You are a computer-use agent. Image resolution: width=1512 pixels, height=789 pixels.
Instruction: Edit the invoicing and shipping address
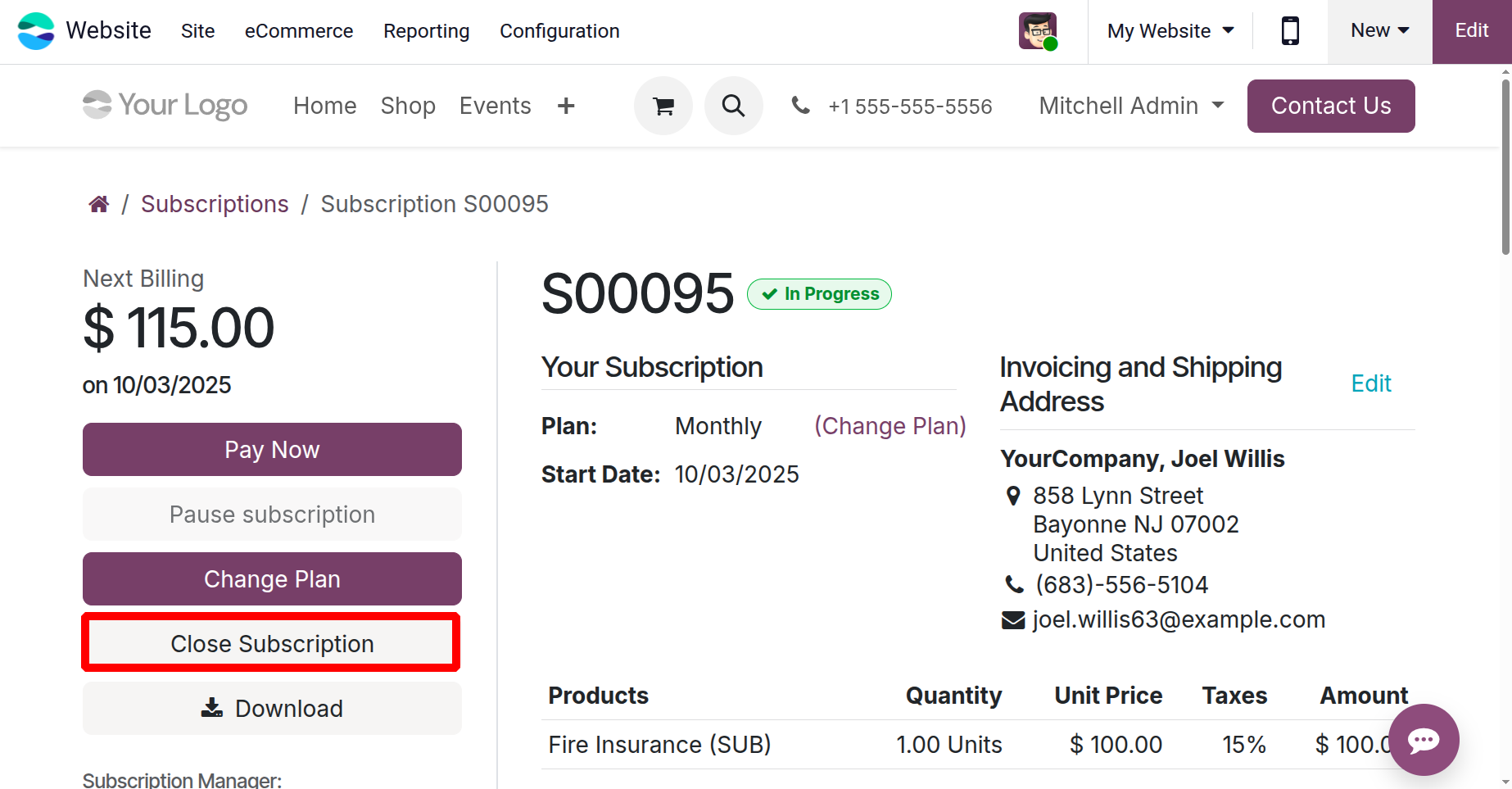click(x=1370, y=383)
